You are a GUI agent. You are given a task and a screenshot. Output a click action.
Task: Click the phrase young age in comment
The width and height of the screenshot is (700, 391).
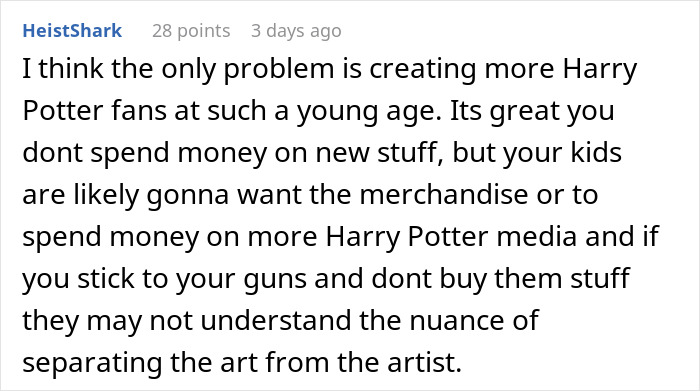369,111
